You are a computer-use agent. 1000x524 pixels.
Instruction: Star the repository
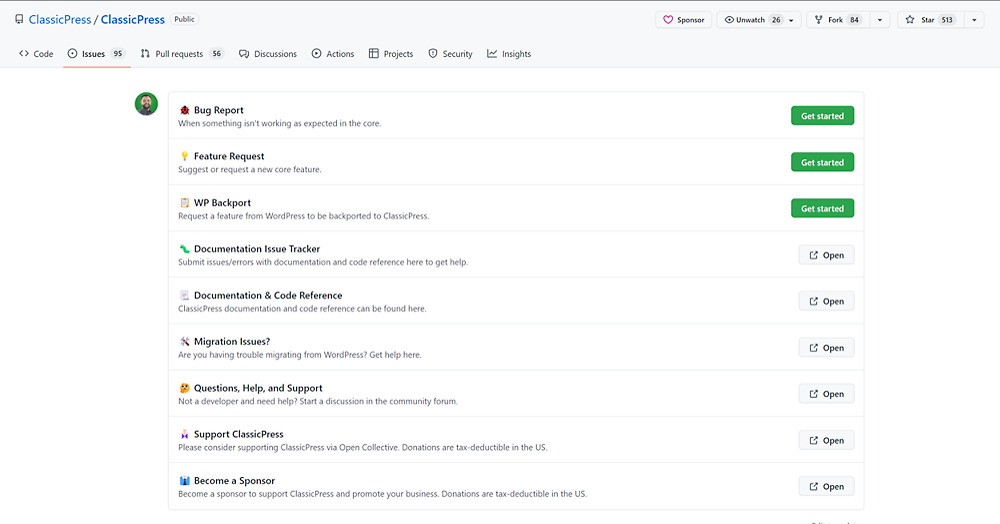point(930,20)
